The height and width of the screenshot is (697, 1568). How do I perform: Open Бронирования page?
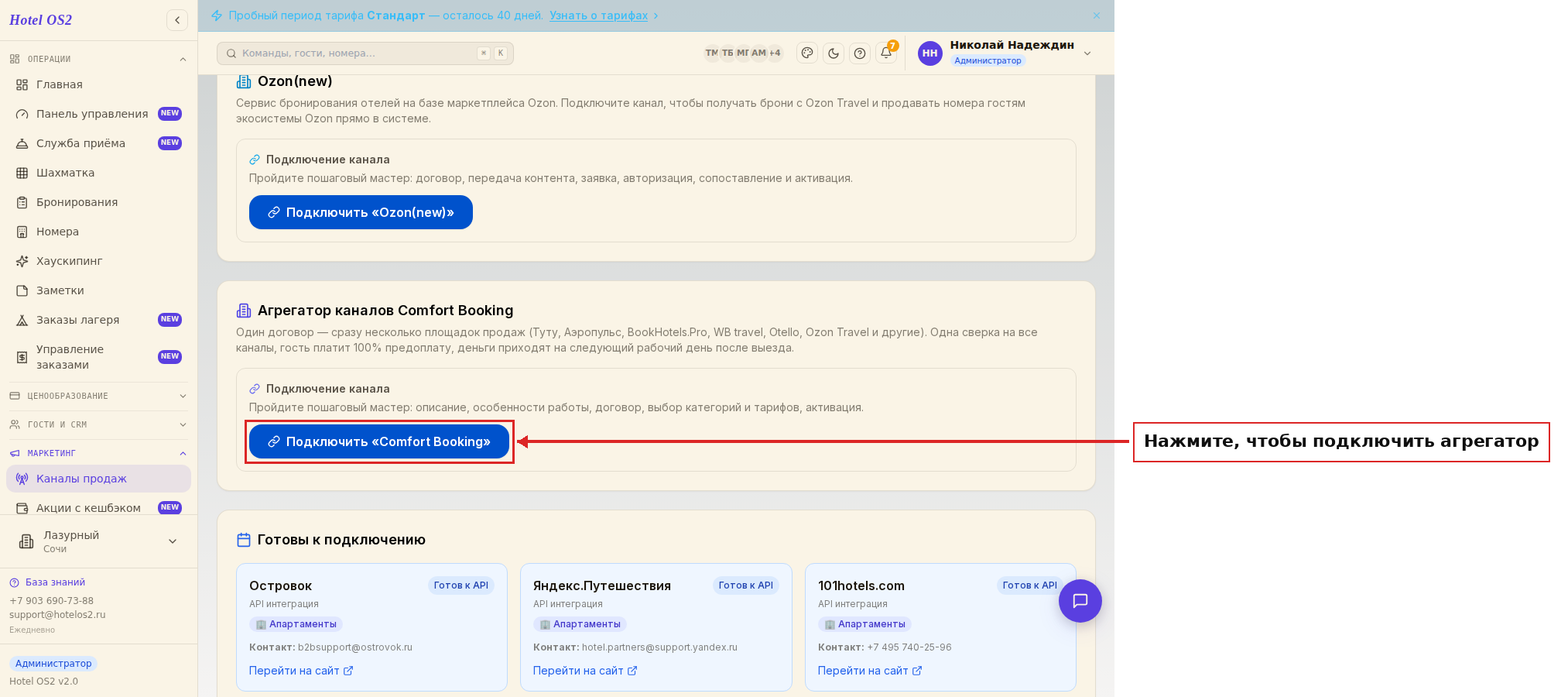click(x=98, y=202)
